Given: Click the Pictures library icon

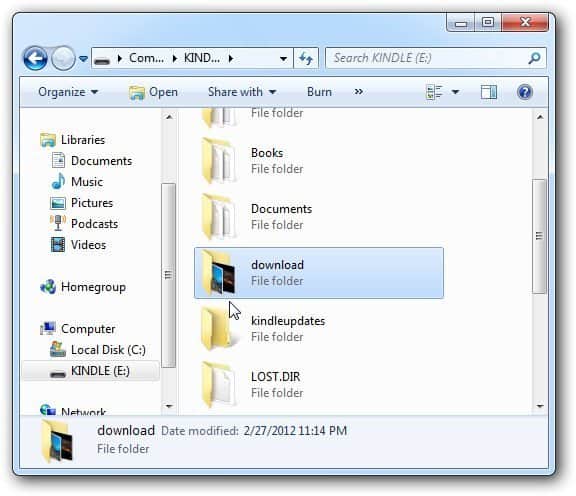Looking at the screenshot, I should coord(58,203).
